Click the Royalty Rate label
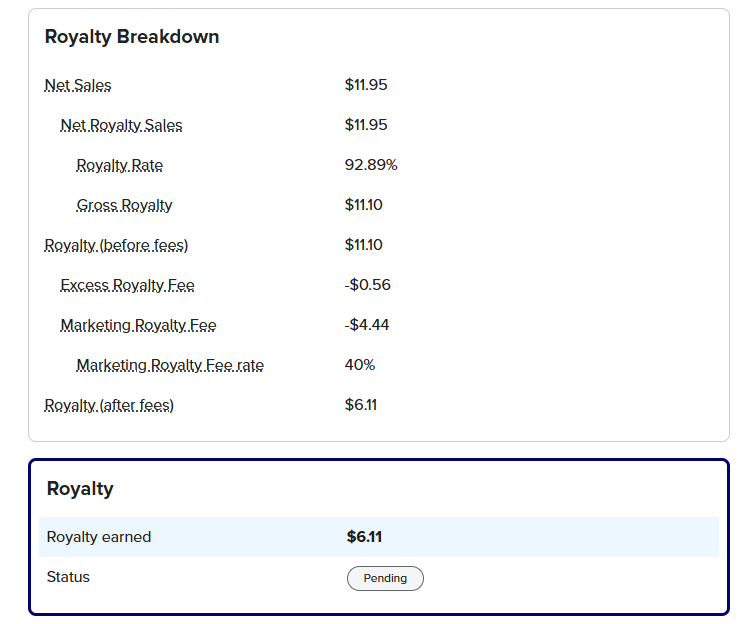Image resolution: width=749 pixels, height=624 pixels. click(119, 165)
